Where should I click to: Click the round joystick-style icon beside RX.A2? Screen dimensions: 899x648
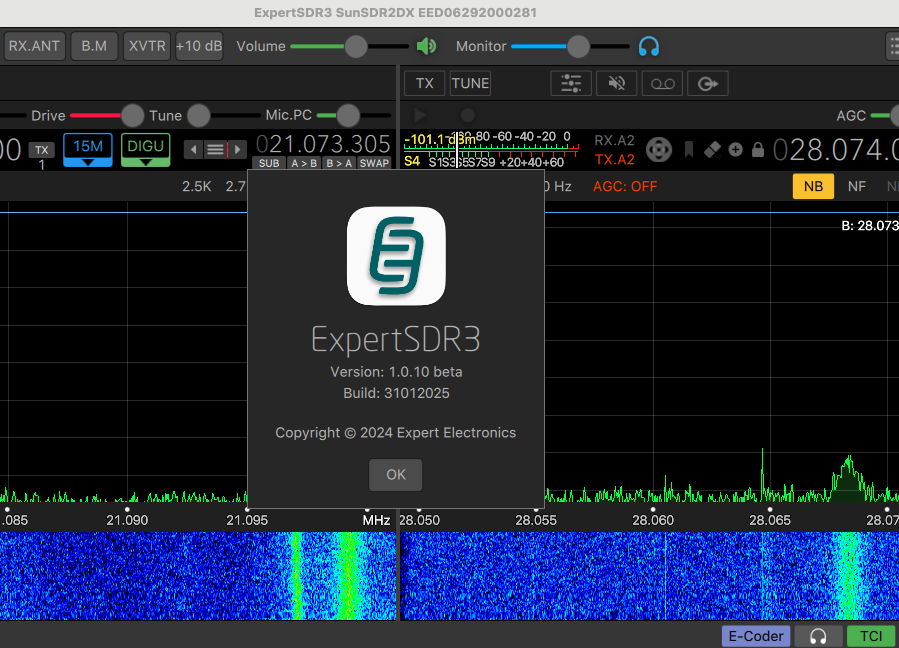click(x=659, y=150)
